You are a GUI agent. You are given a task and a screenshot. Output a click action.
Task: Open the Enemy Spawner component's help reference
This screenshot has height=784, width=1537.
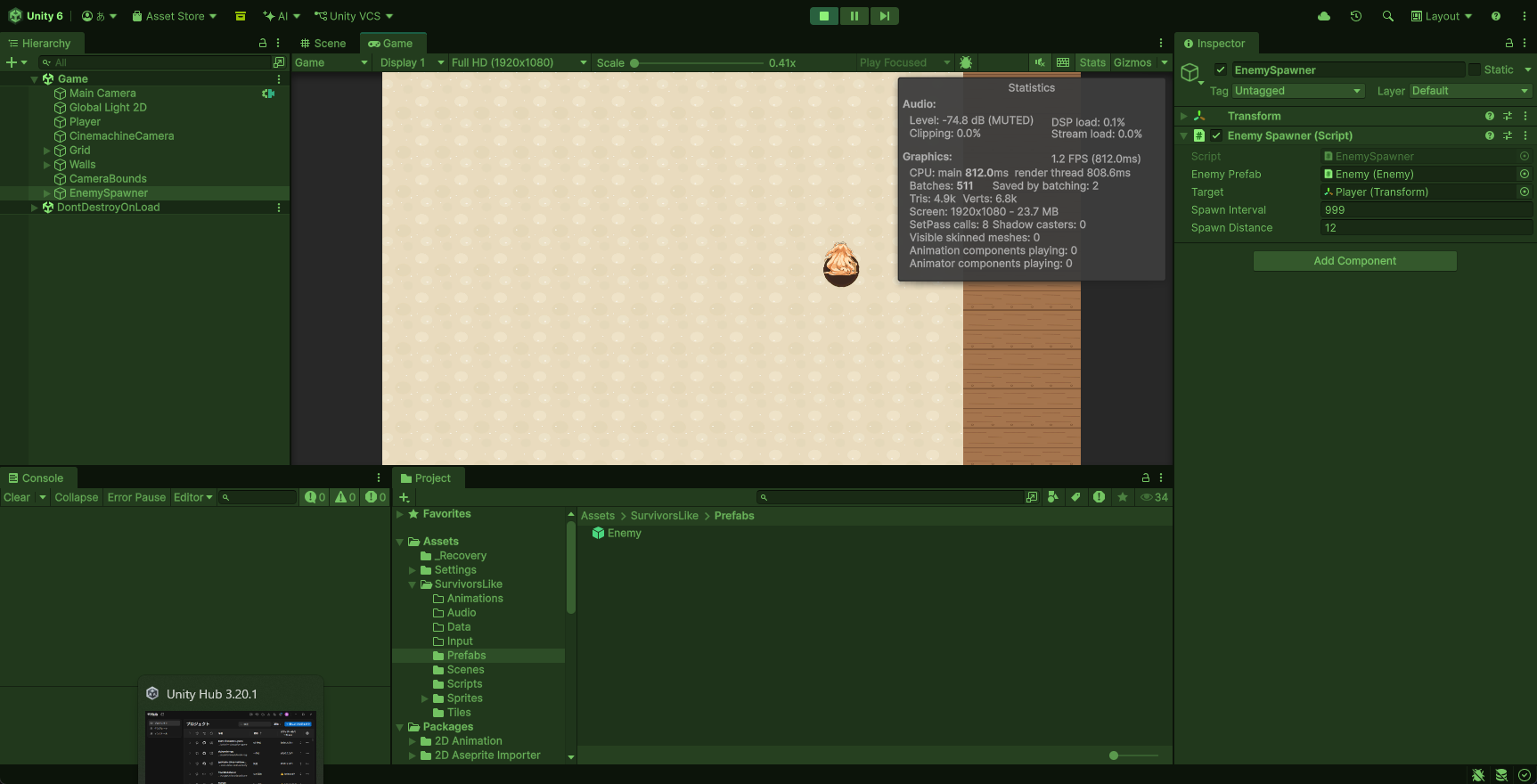click(1490, 135)
